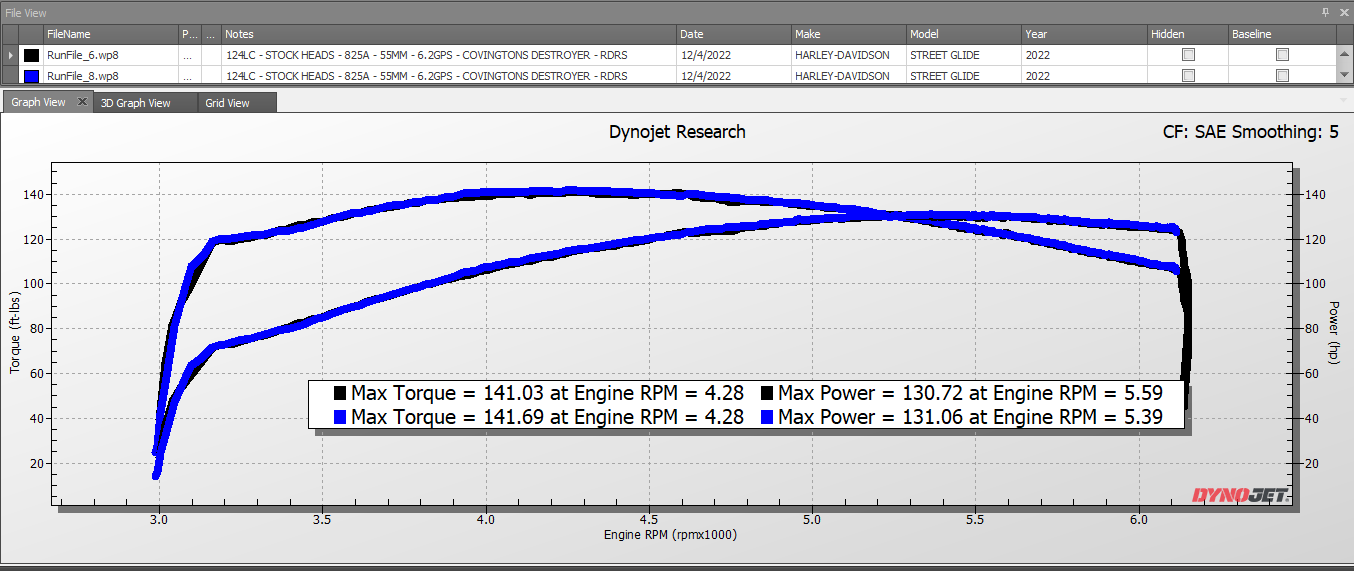The image size is (1354, 571).
Task: Click the file list scroll-down arrow
Action: click(1345, 75)
